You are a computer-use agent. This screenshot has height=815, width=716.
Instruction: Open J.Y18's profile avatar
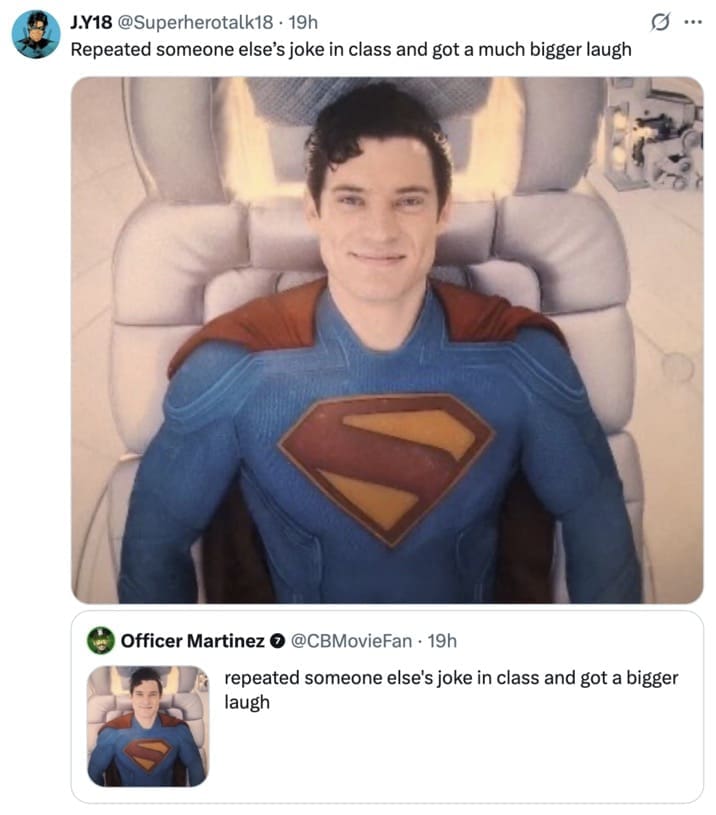click(x=34, y=26)
